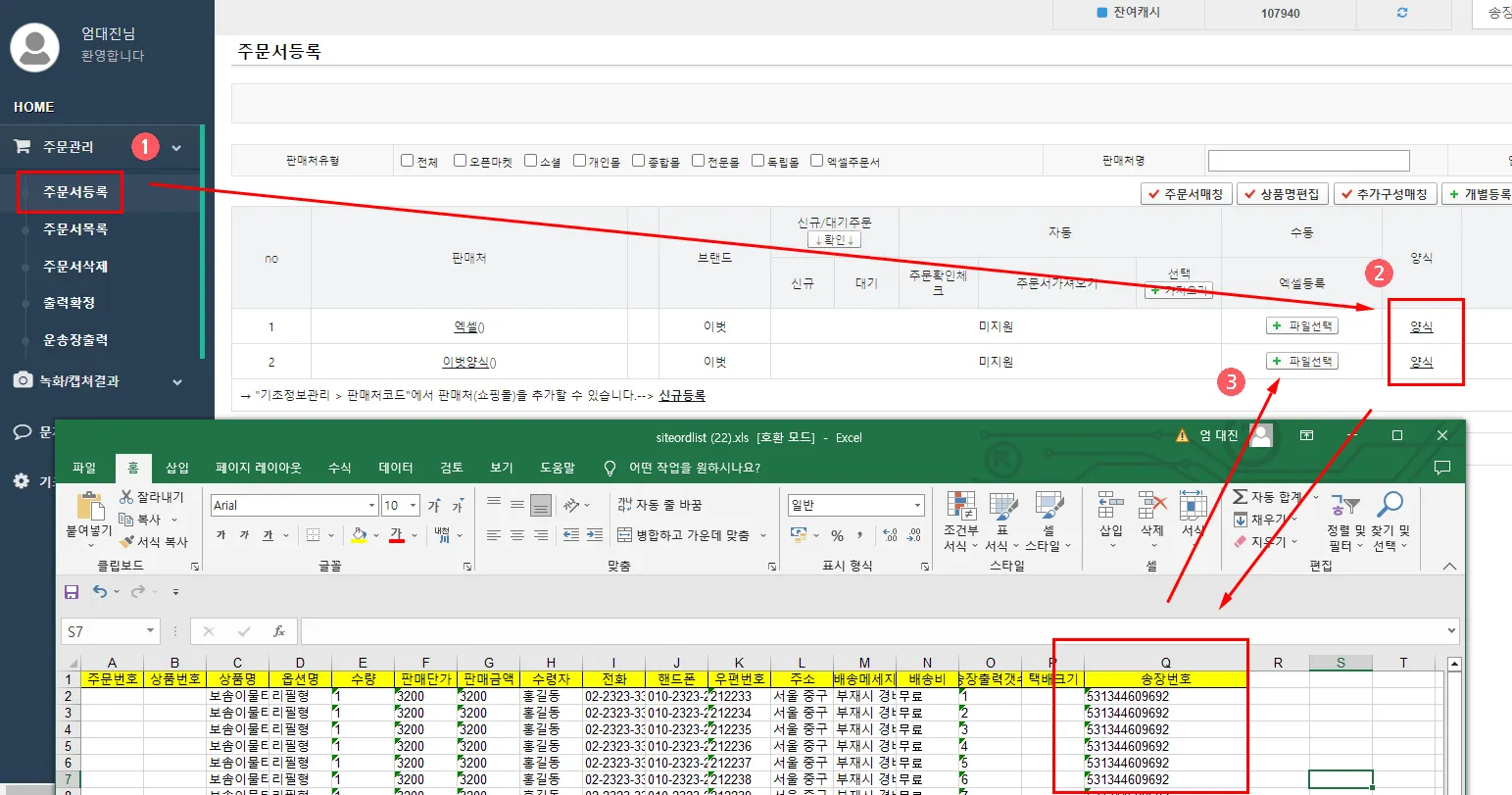Click the Cut (잘라내기) scissors icon

126,497
